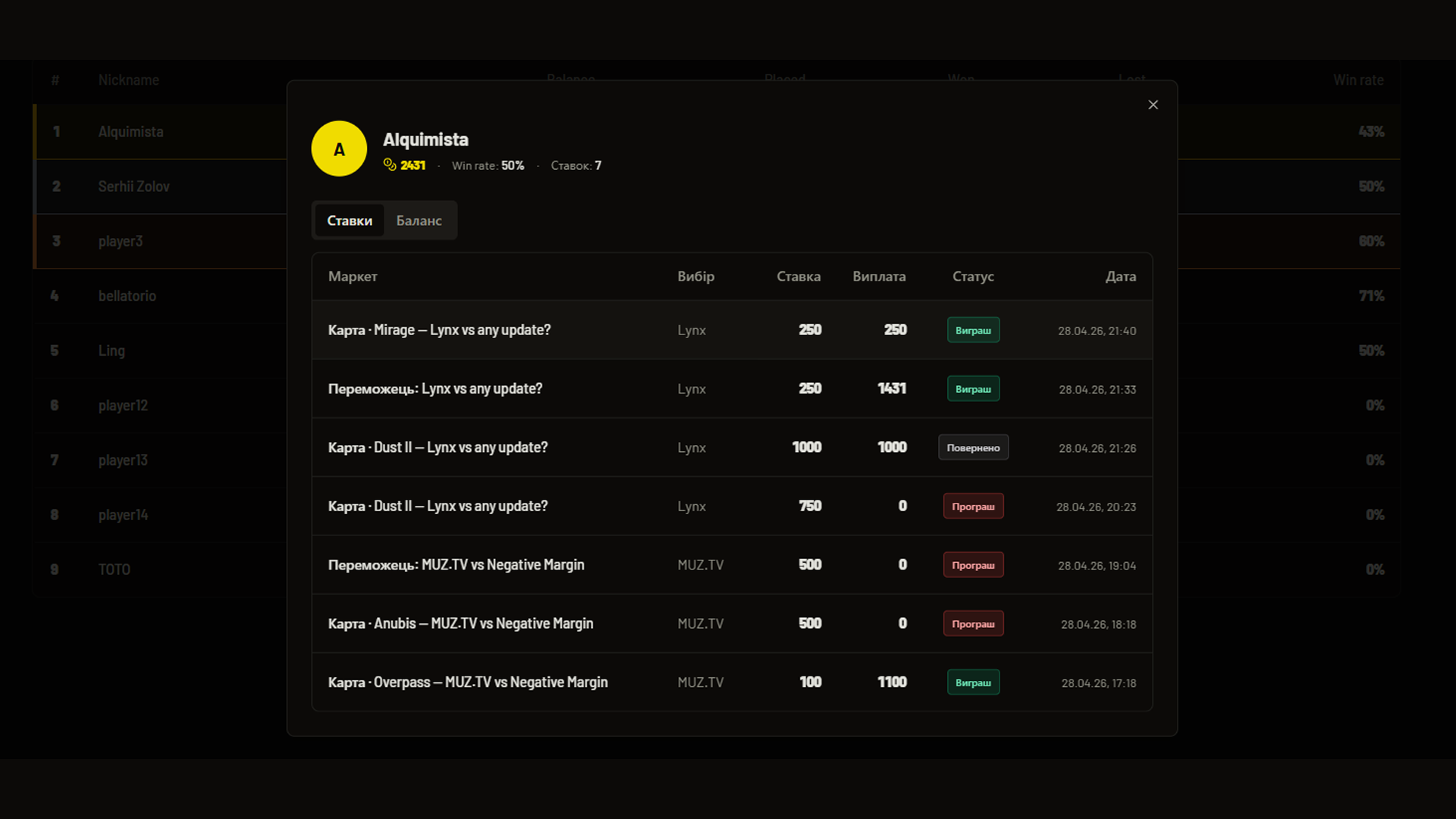Click the Повернено status badge
Image resolution: width=1456 pixels, height=819 pixels.
(x=973, y=447)
